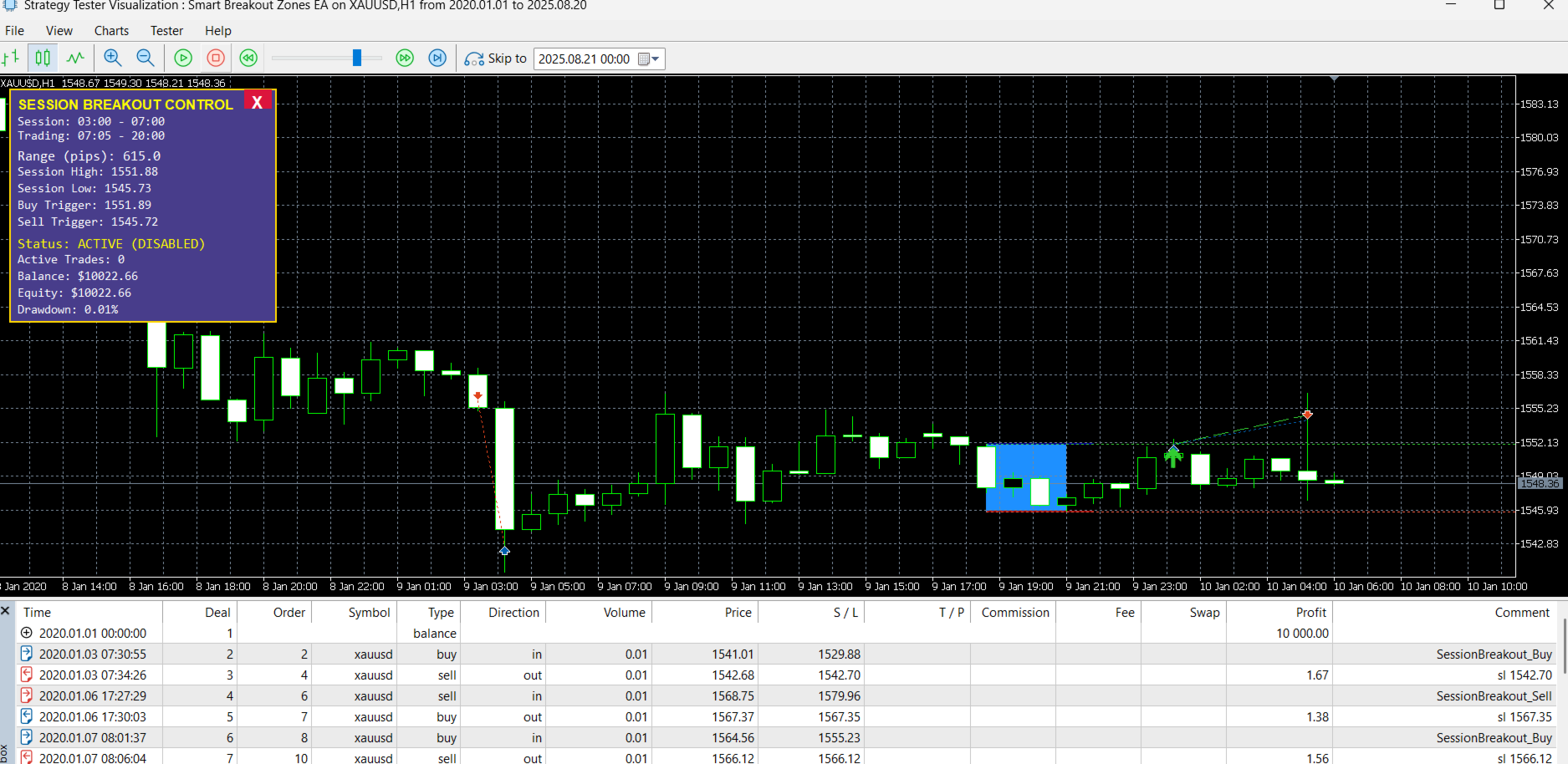Click the Skip to date field
Viewport: 1568px width, 764px height.
(585, 59)
